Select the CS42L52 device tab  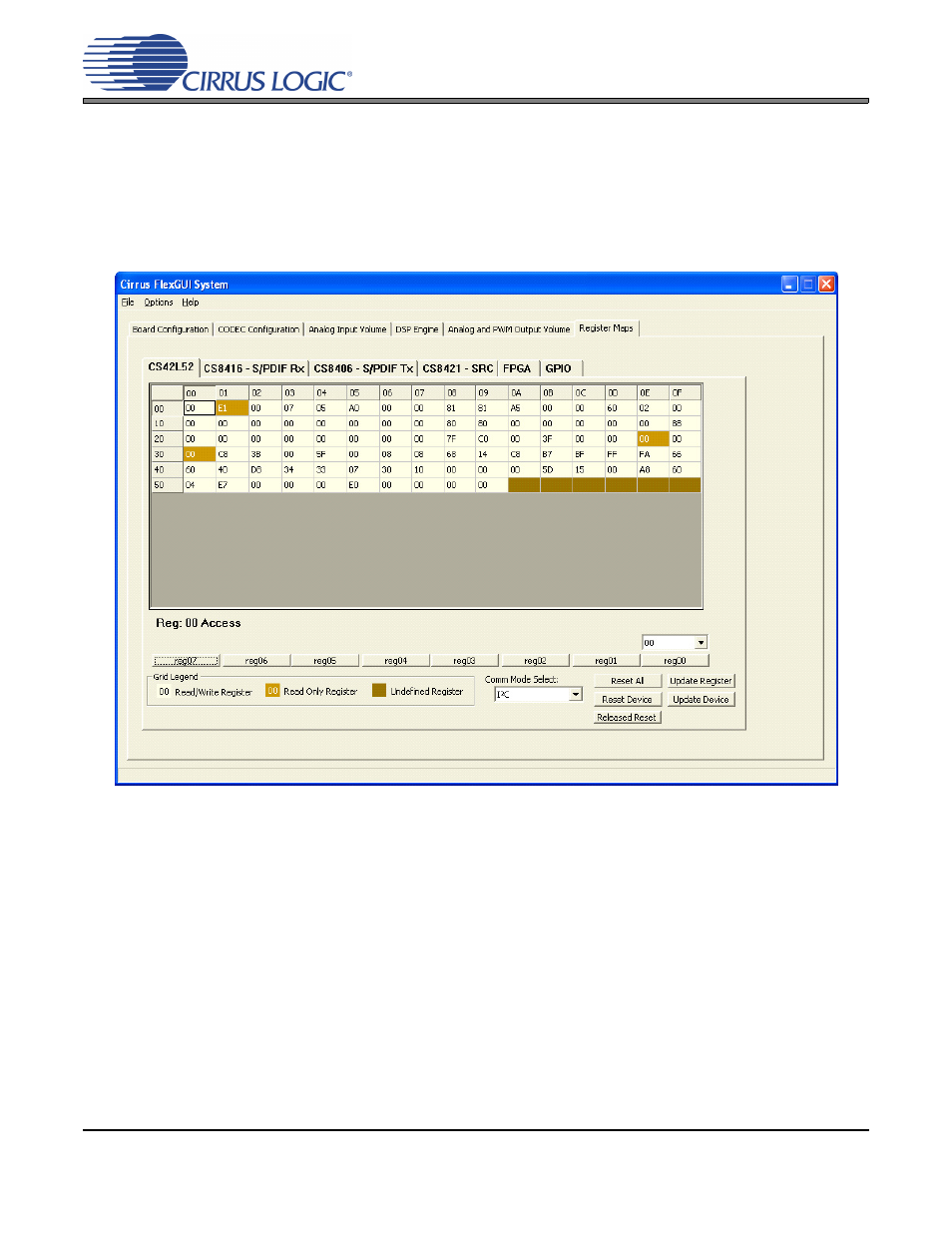click(x=172, y=366)
